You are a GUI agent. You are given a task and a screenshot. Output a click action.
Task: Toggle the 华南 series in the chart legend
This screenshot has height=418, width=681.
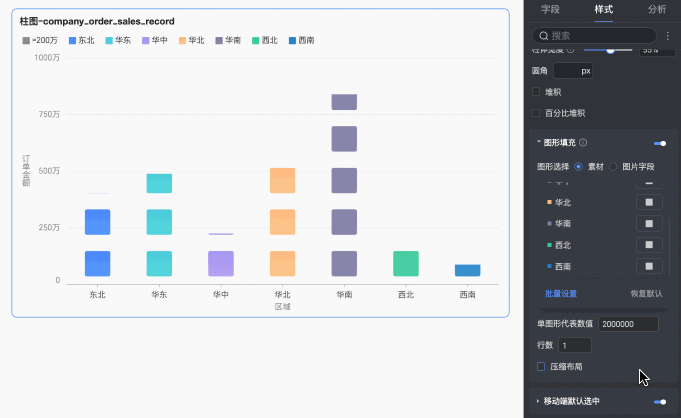(x=228, y=40)
